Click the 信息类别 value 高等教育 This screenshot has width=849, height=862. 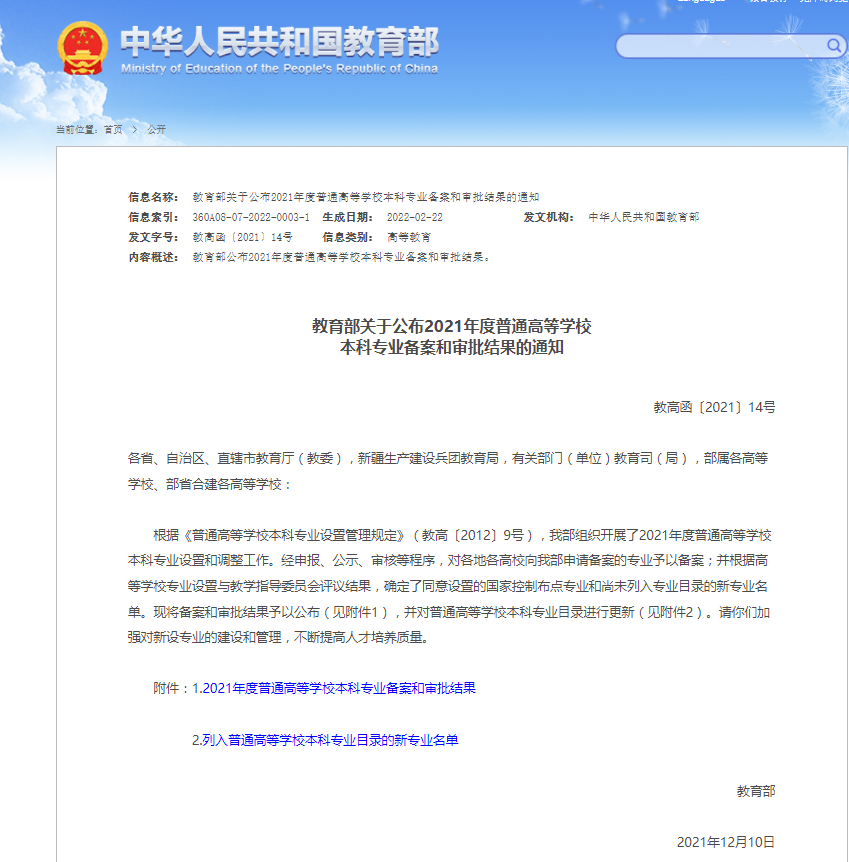pyautogui.click(x=409, y=237)
